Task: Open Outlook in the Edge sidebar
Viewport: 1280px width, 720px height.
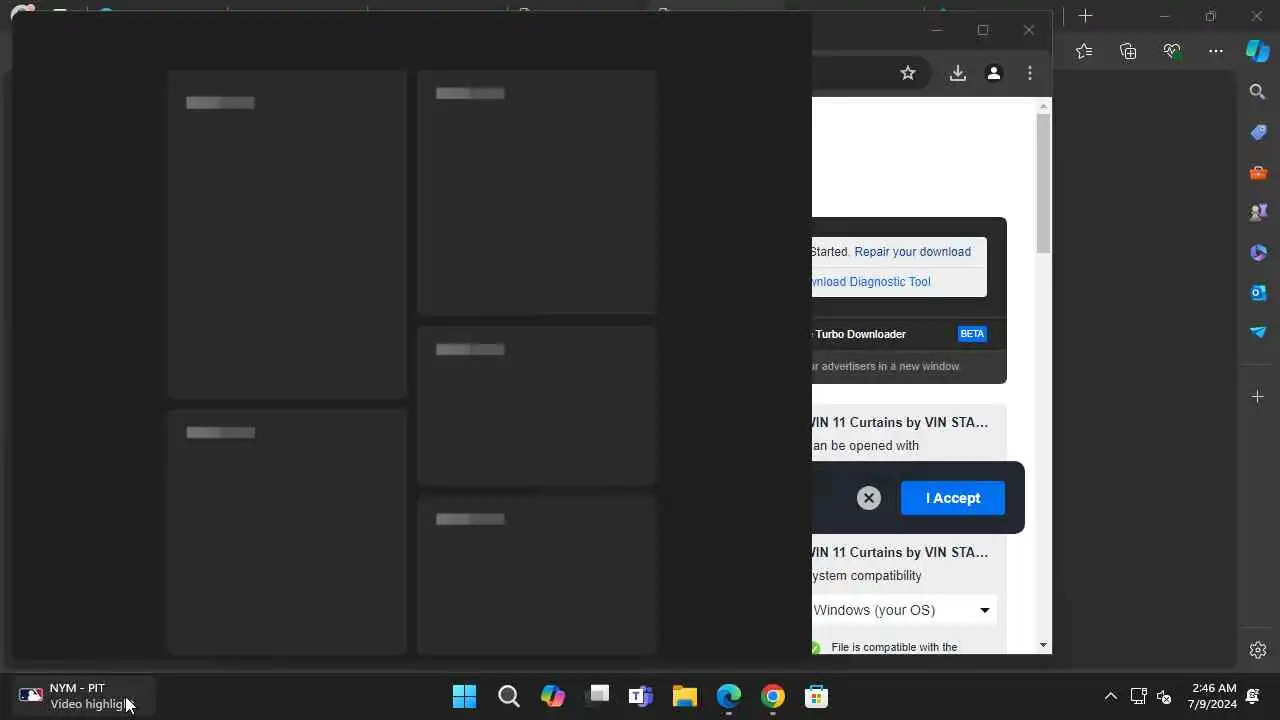Action: click(x=1258, y=292)
